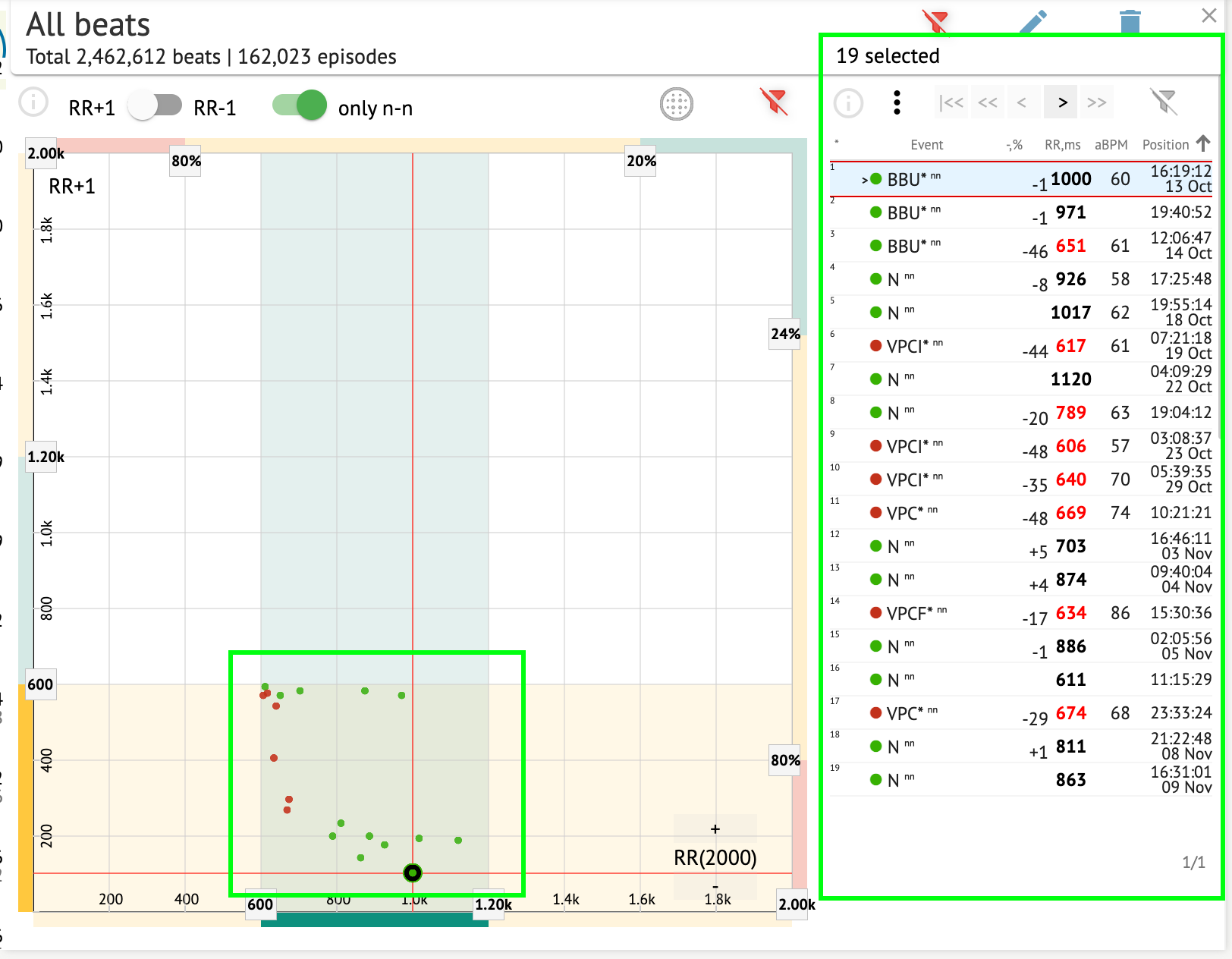
Task: Click the black circled point on the scatter plot
Action: click(412, 873)
